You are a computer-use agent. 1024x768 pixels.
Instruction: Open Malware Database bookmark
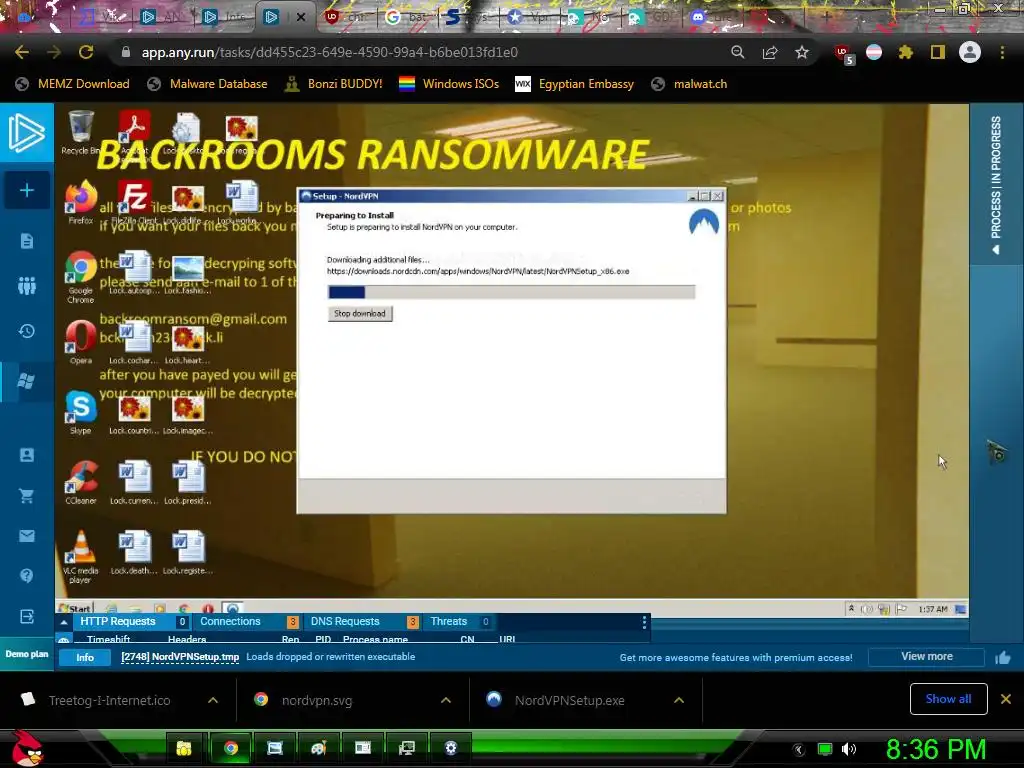[x=208, y=84]
